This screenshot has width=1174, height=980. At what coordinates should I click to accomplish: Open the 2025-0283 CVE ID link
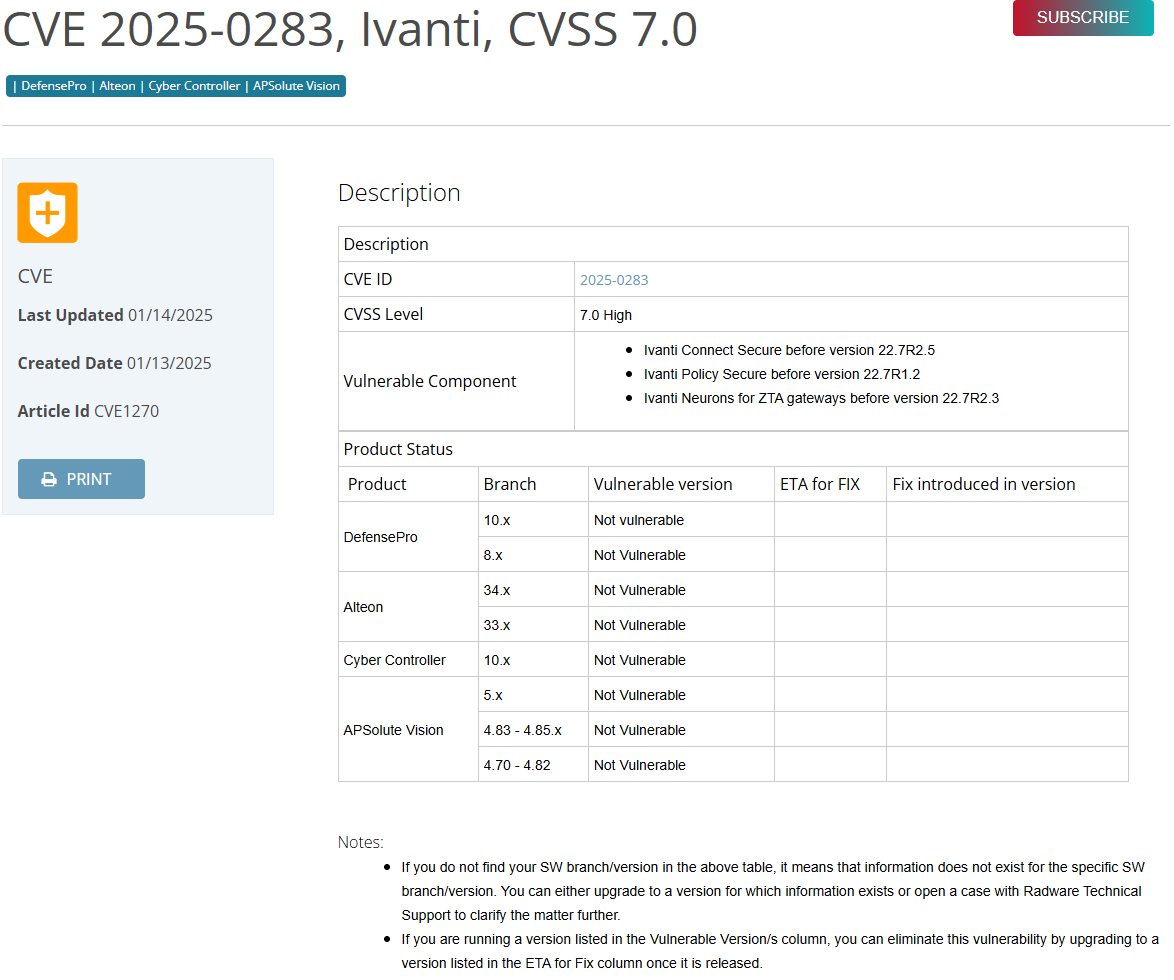pyautogui.click(x=614, y=280)
